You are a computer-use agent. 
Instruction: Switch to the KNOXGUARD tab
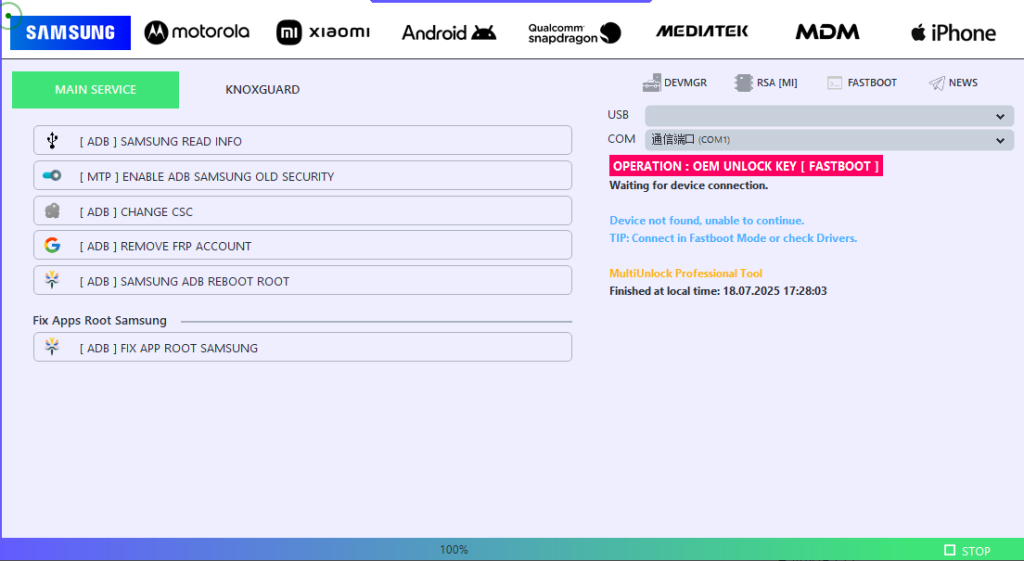coord(263,89)
